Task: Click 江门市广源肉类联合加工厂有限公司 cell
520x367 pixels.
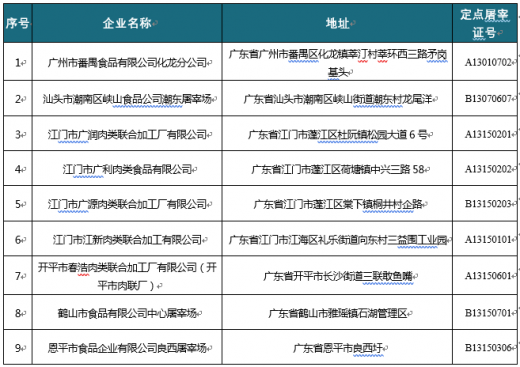Action: (127, 204)
